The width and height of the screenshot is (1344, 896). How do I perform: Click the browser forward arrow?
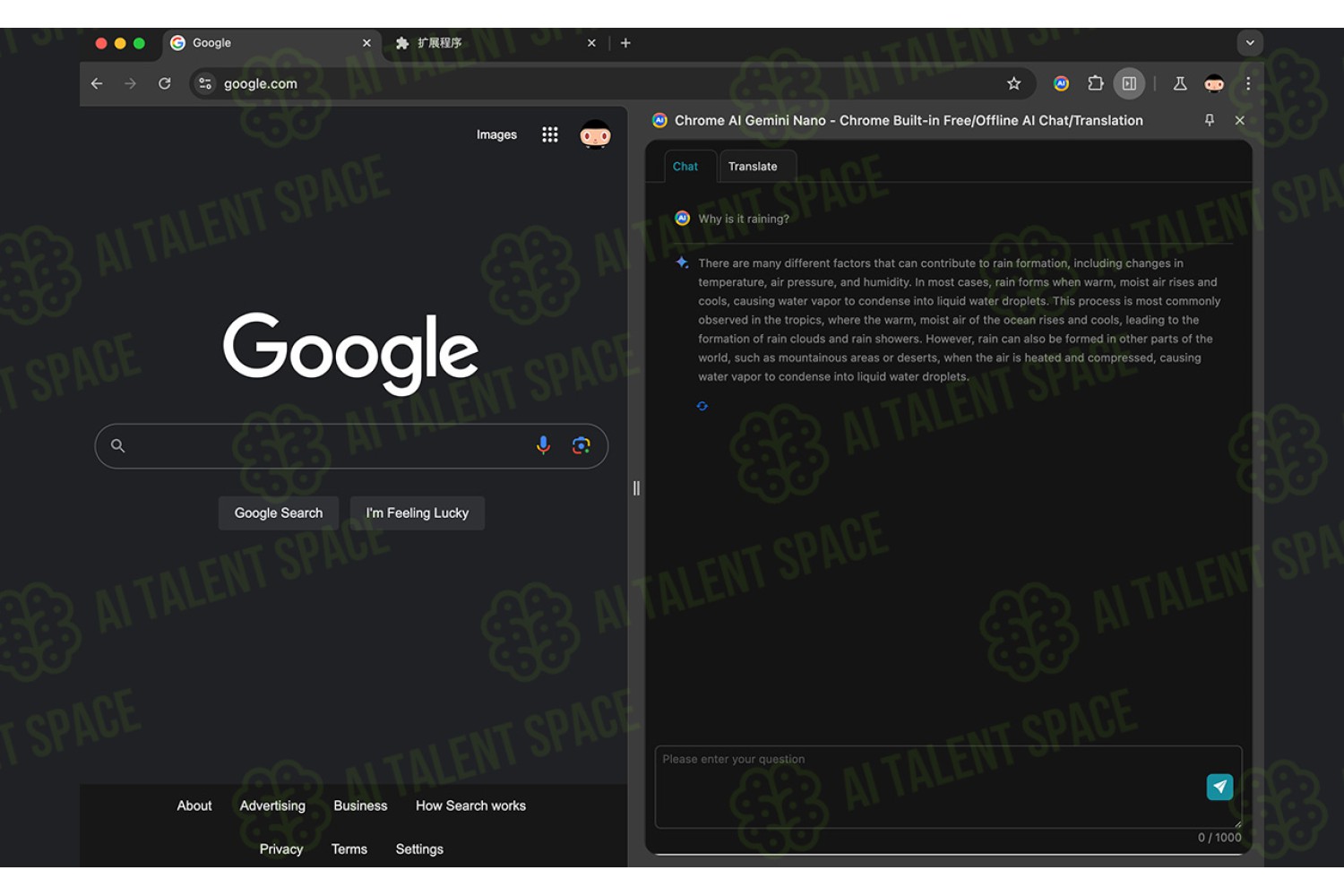point(131,83)
